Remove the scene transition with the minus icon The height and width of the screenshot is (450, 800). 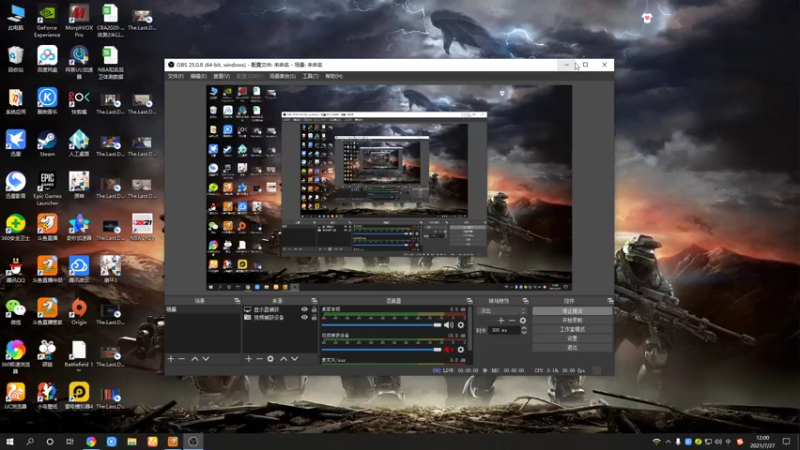pyautogui.click(x=512, y=320)
